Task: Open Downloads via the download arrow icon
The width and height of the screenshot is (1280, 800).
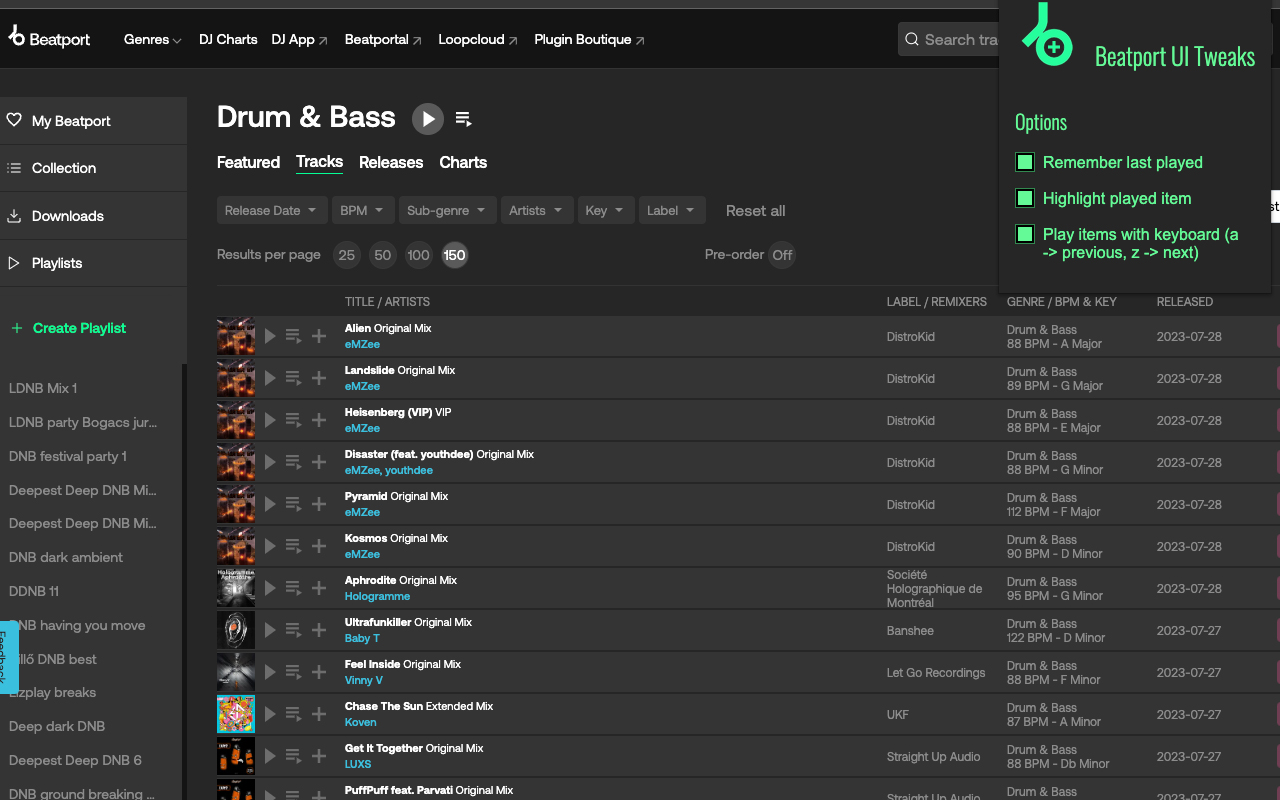Action: pos(14,215)
